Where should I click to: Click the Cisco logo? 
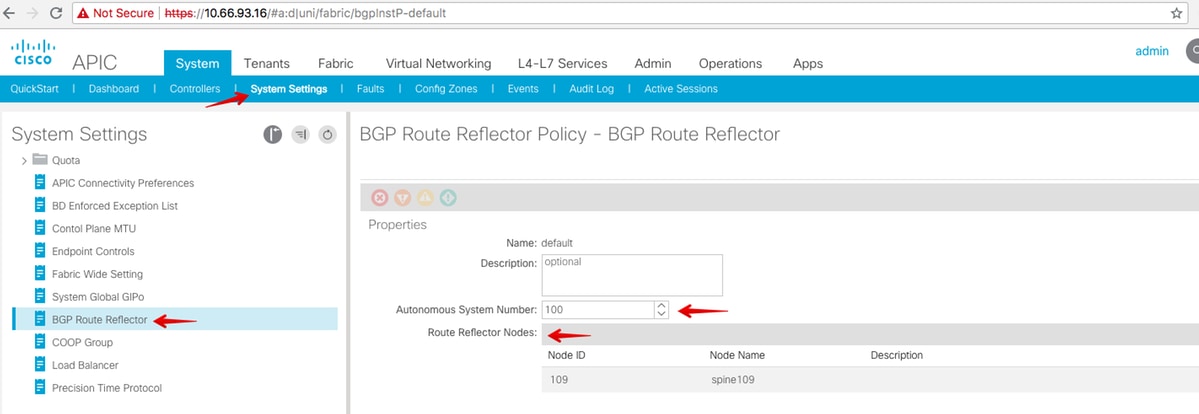click(x=33, y=53)
